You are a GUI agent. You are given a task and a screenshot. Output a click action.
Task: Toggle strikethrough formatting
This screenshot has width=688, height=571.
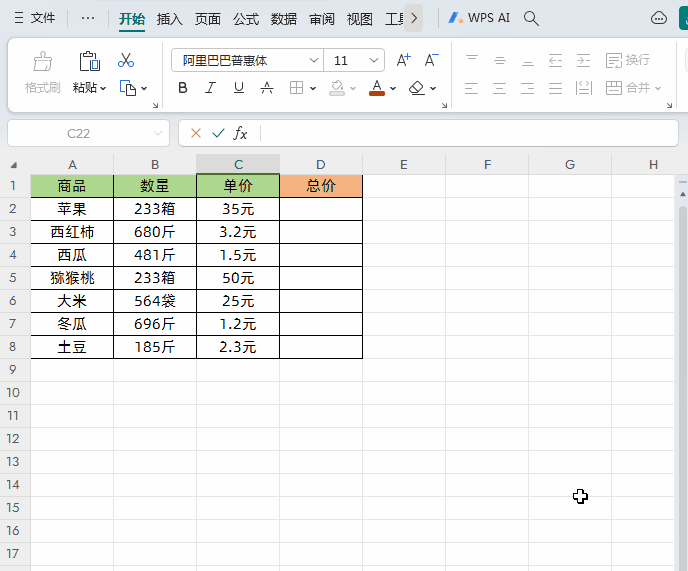click(x=267, y=88)
